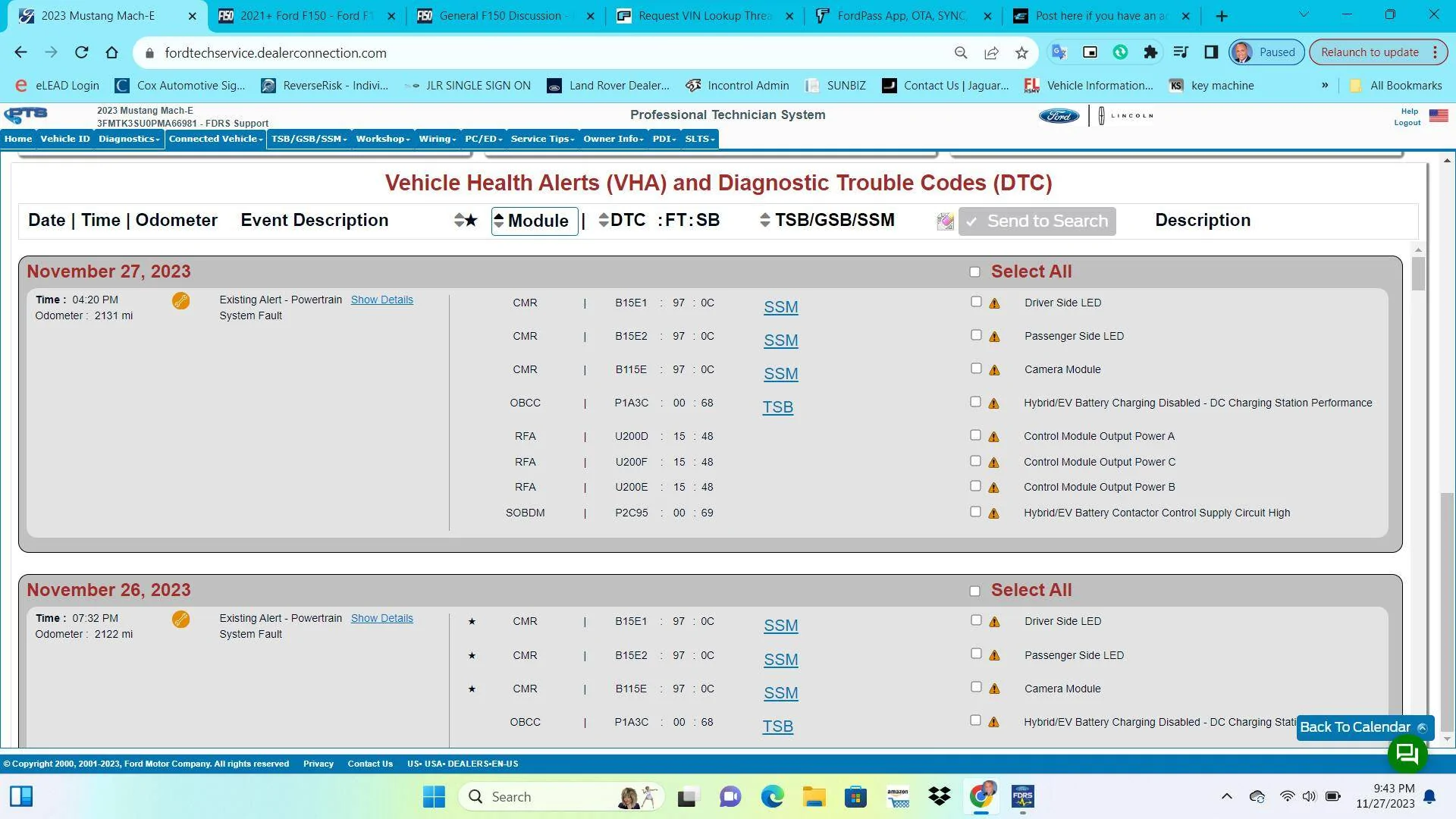The height and width of the screenshot is (819, 1456).
Task: Tick checkbox for Camera Module on November 27
Action: pos(976,369)
